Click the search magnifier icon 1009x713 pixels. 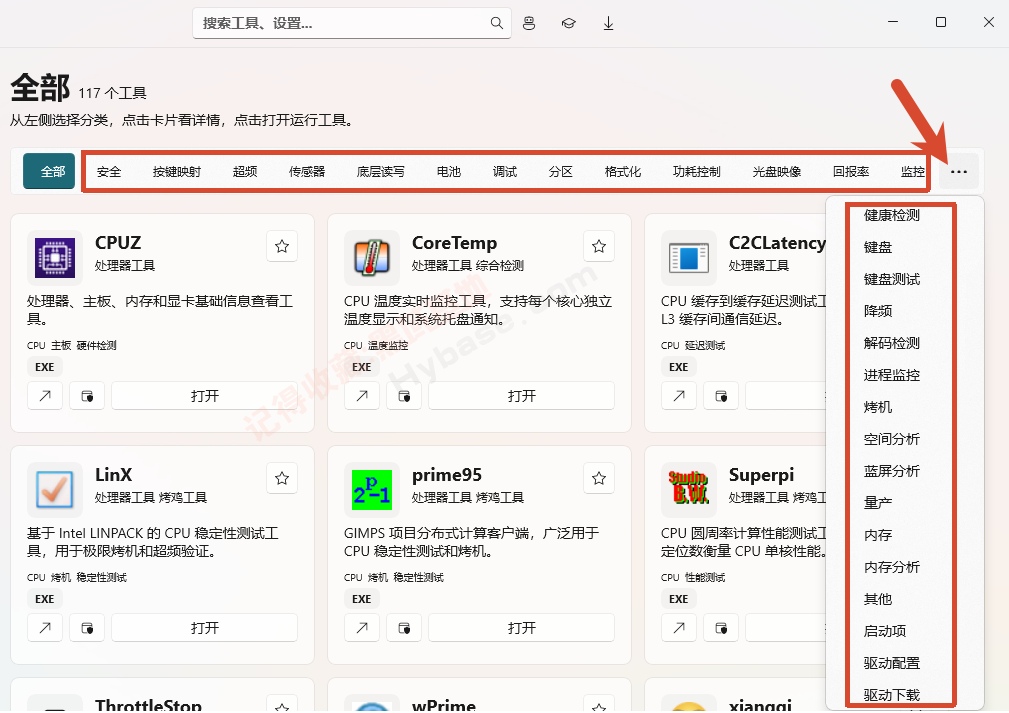pos(496,23)
